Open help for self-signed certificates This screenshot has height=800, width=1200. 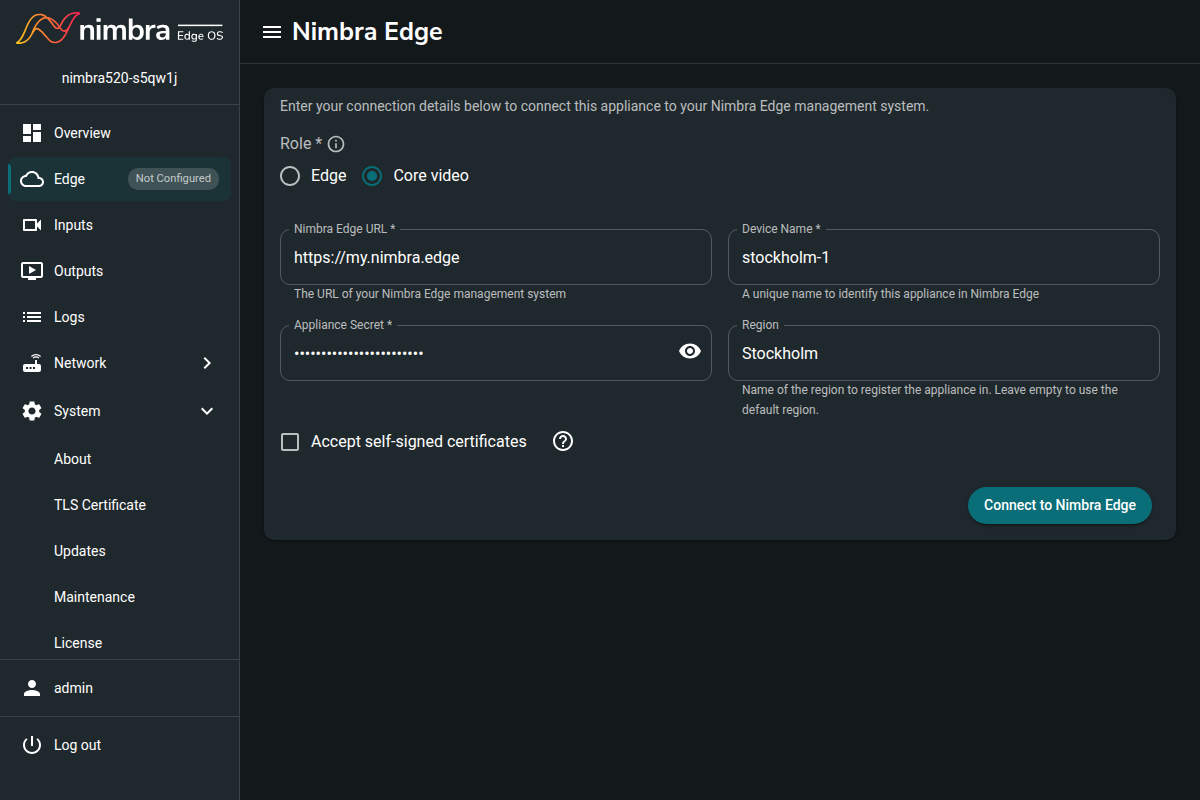[x=563, y=441]
